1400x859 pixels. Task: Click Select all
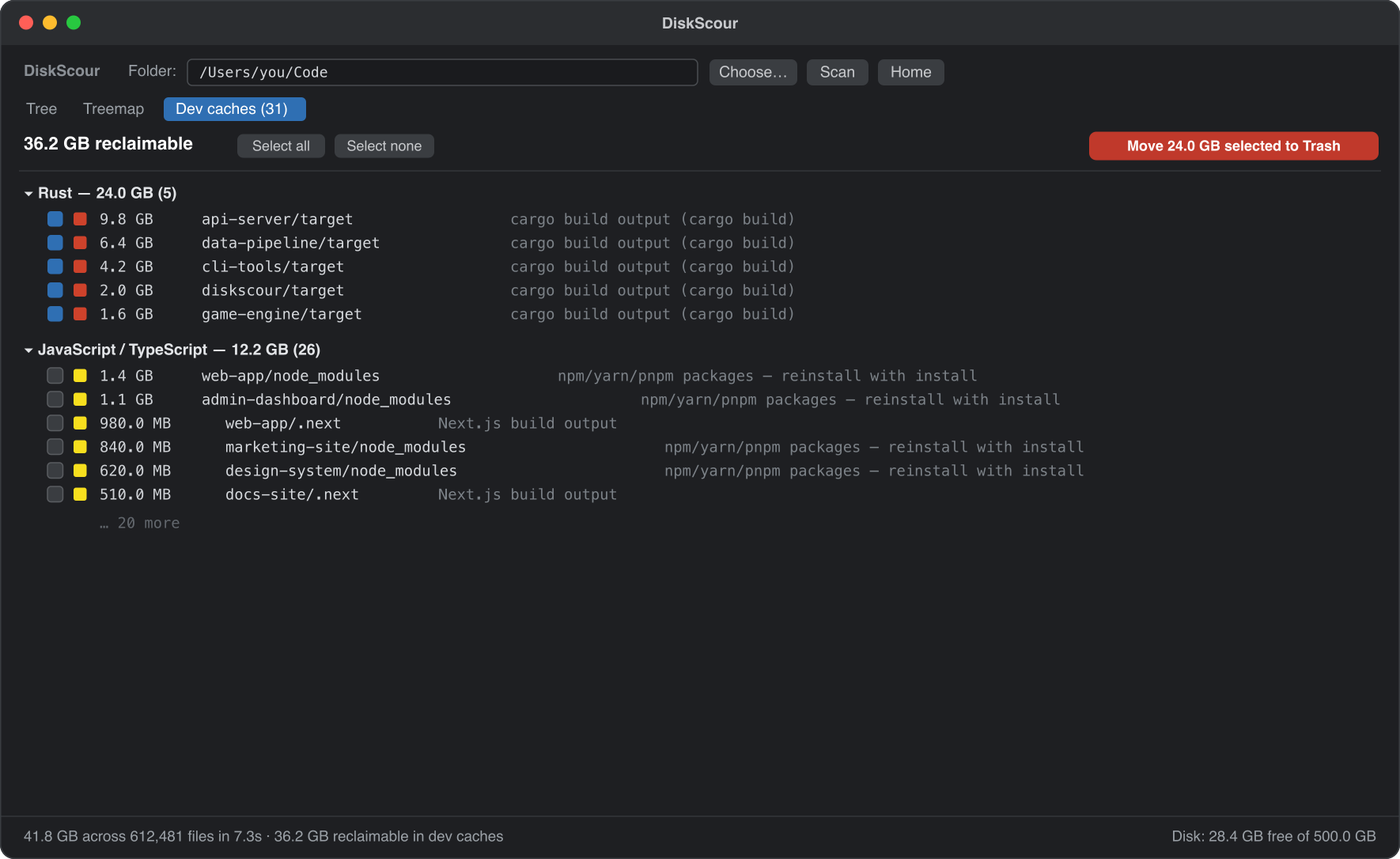[x=281, y=146]
